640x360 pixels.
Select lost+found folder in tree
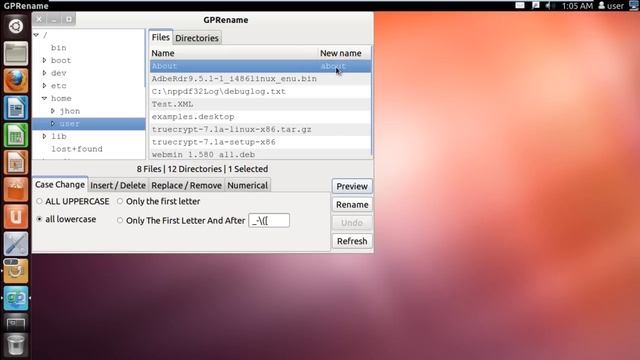(77, 149)
